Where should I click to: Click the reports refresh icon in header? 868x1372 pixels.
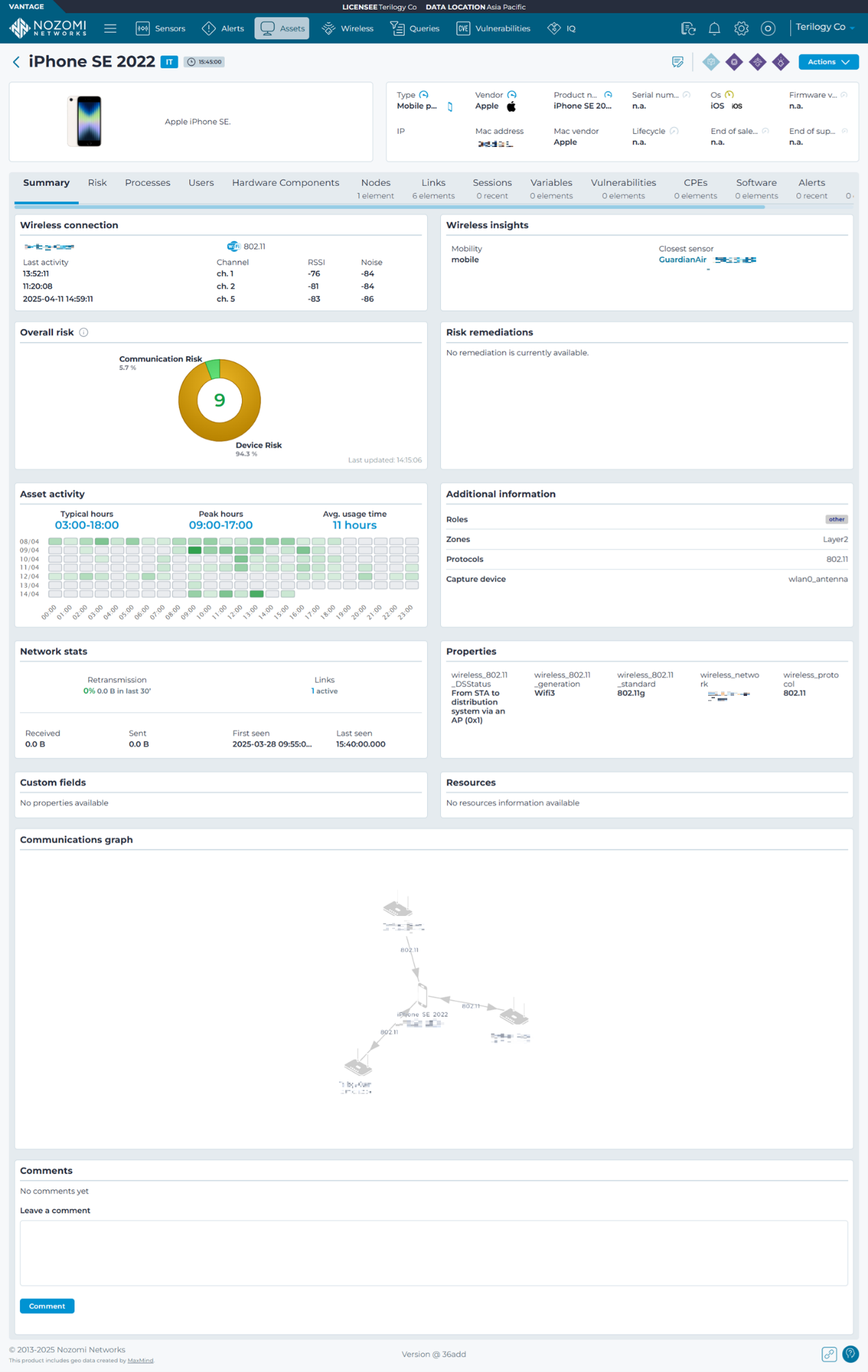point(688,29)
